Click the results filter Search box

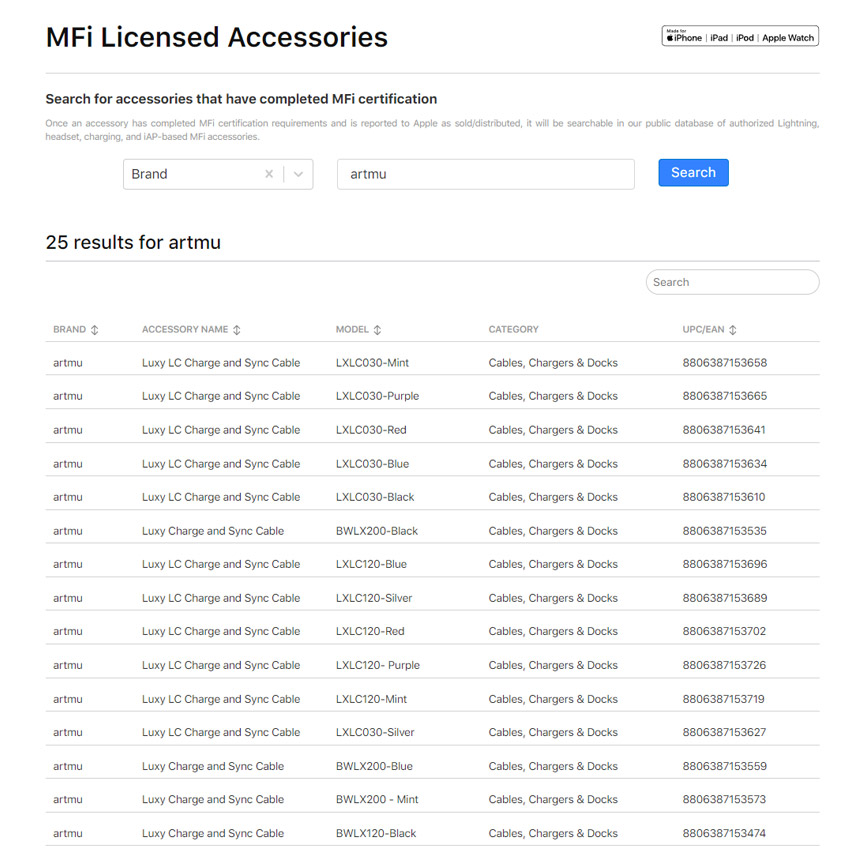732,282
